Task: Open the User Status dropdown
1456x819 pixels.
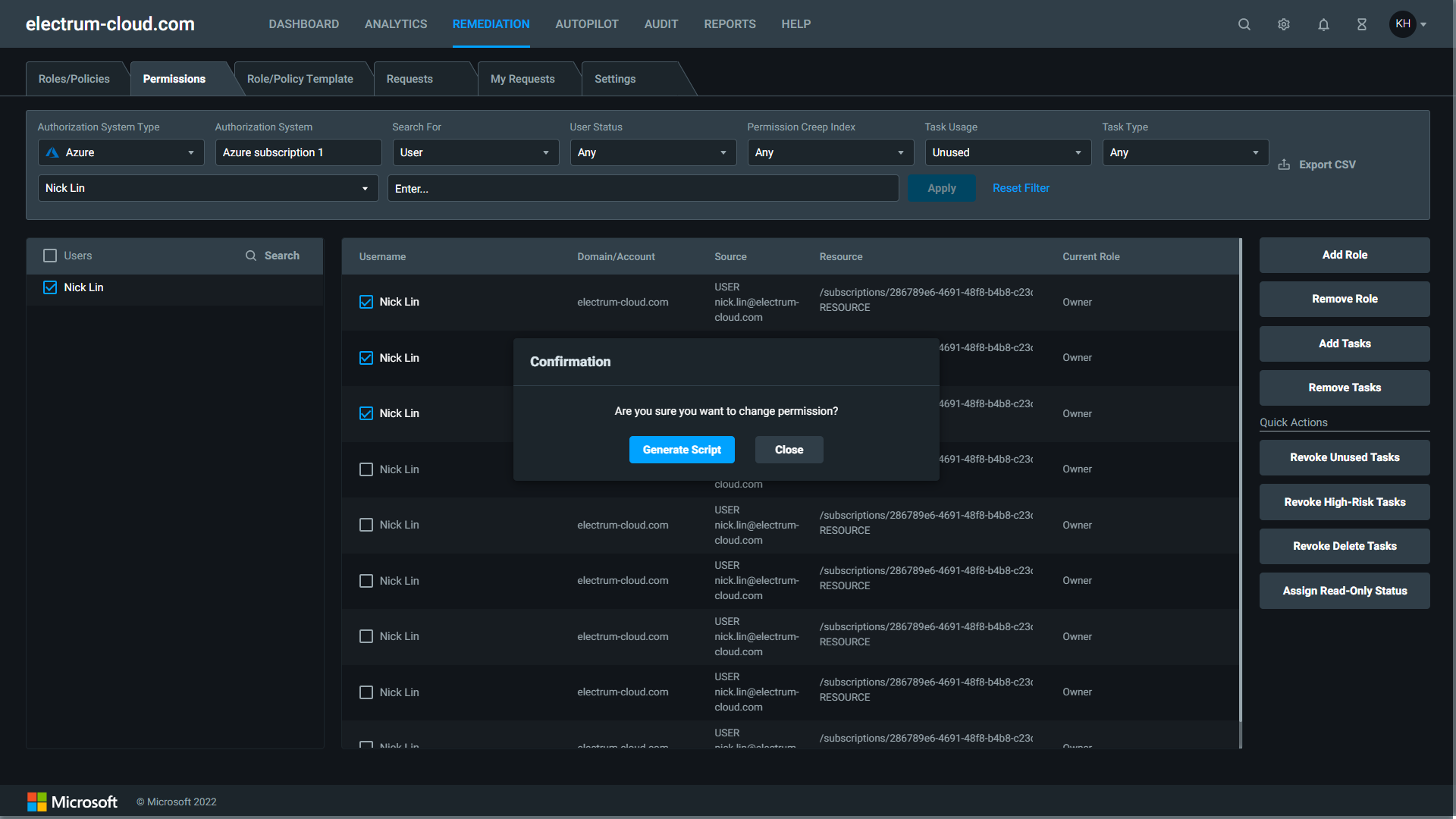Action: click(653, 152)
